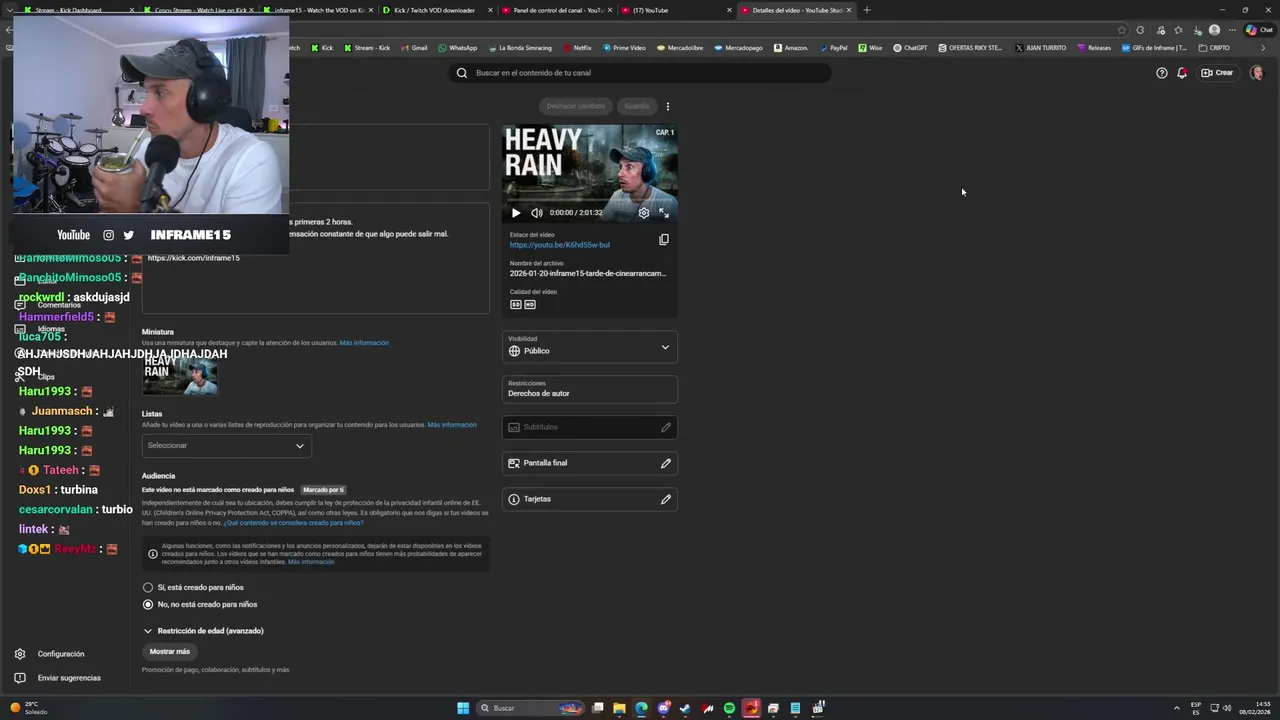Open Windows Start menu
Viewport: 1280px width, 720px height.
(463, 708)
